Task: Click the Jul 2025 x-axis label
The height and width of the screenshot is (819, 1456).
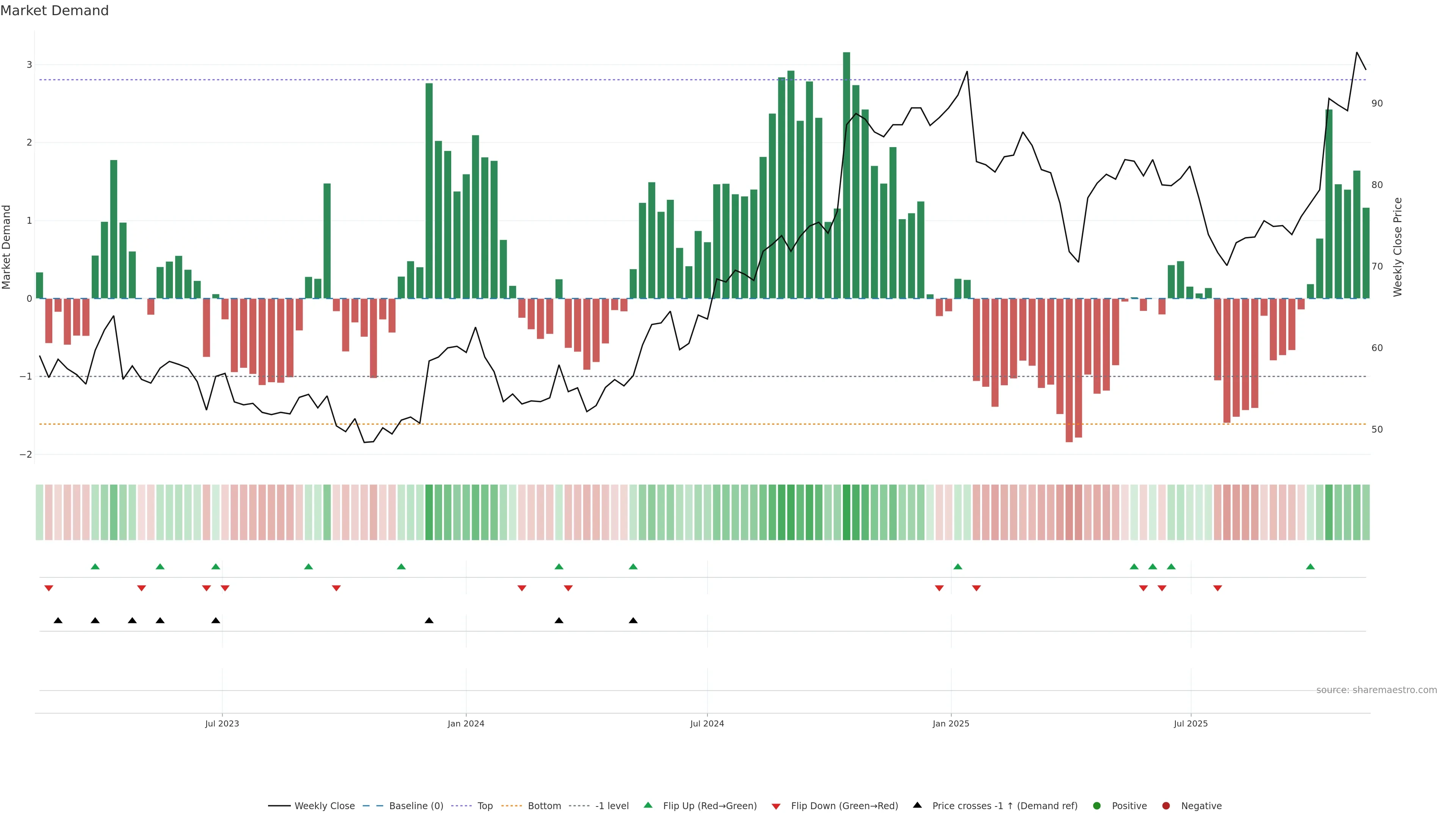Action: coord(1190,723)
